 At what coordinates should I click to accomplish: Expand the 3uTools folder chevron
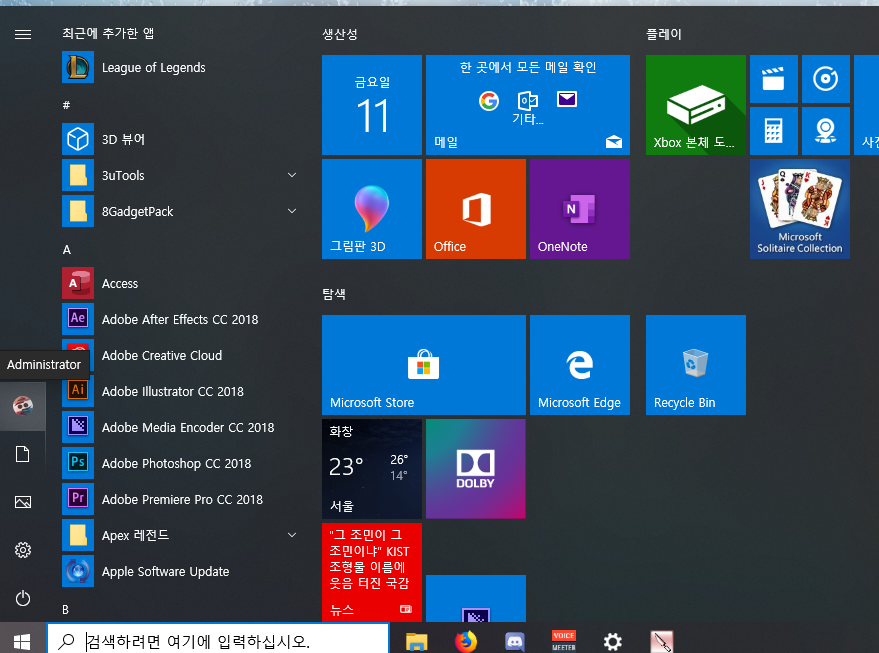click(x=292, y=175)
